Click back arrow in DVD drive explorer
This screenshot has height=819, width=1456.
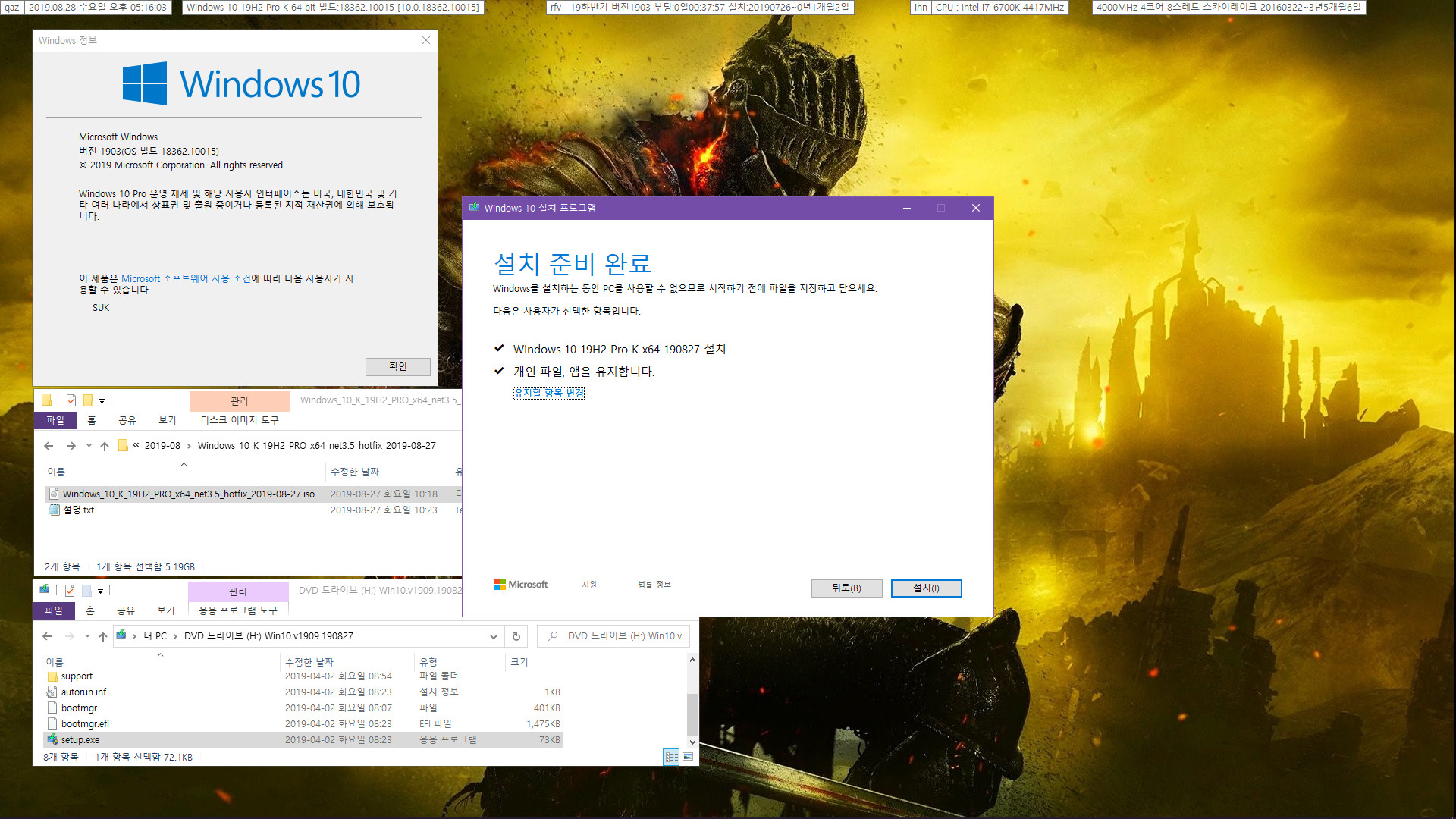pos(47,636)
